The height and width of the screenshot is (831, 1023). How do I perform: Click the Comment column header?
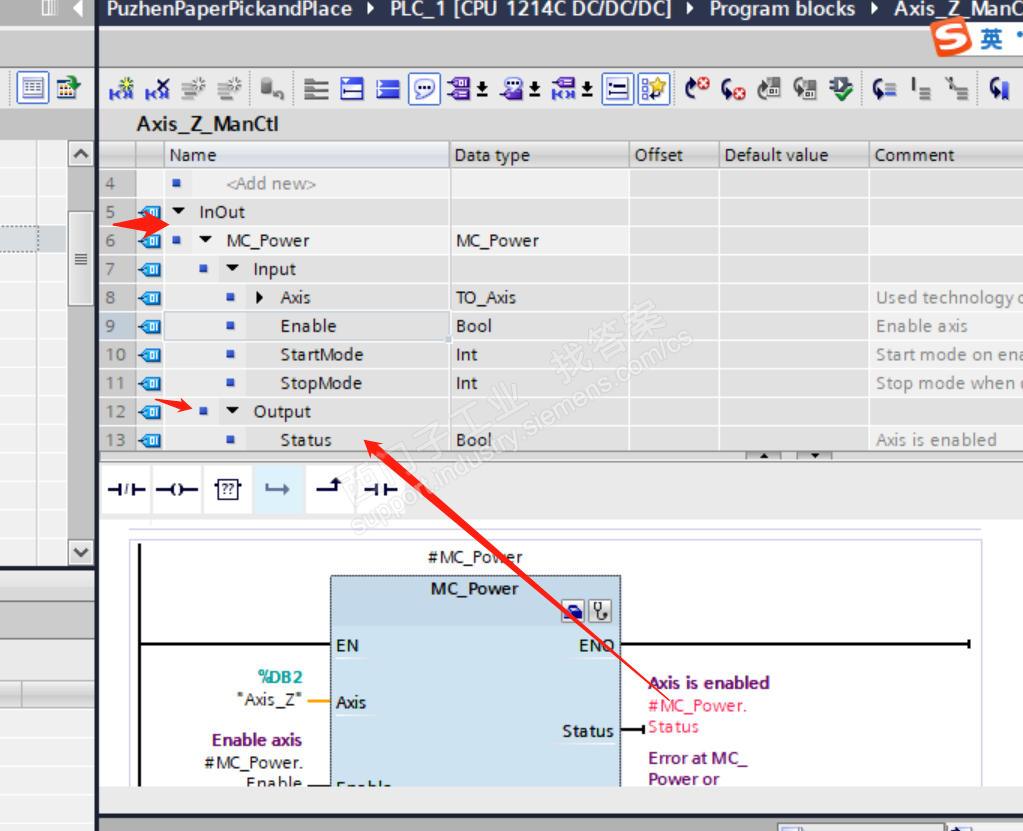[x=946, y=155]
